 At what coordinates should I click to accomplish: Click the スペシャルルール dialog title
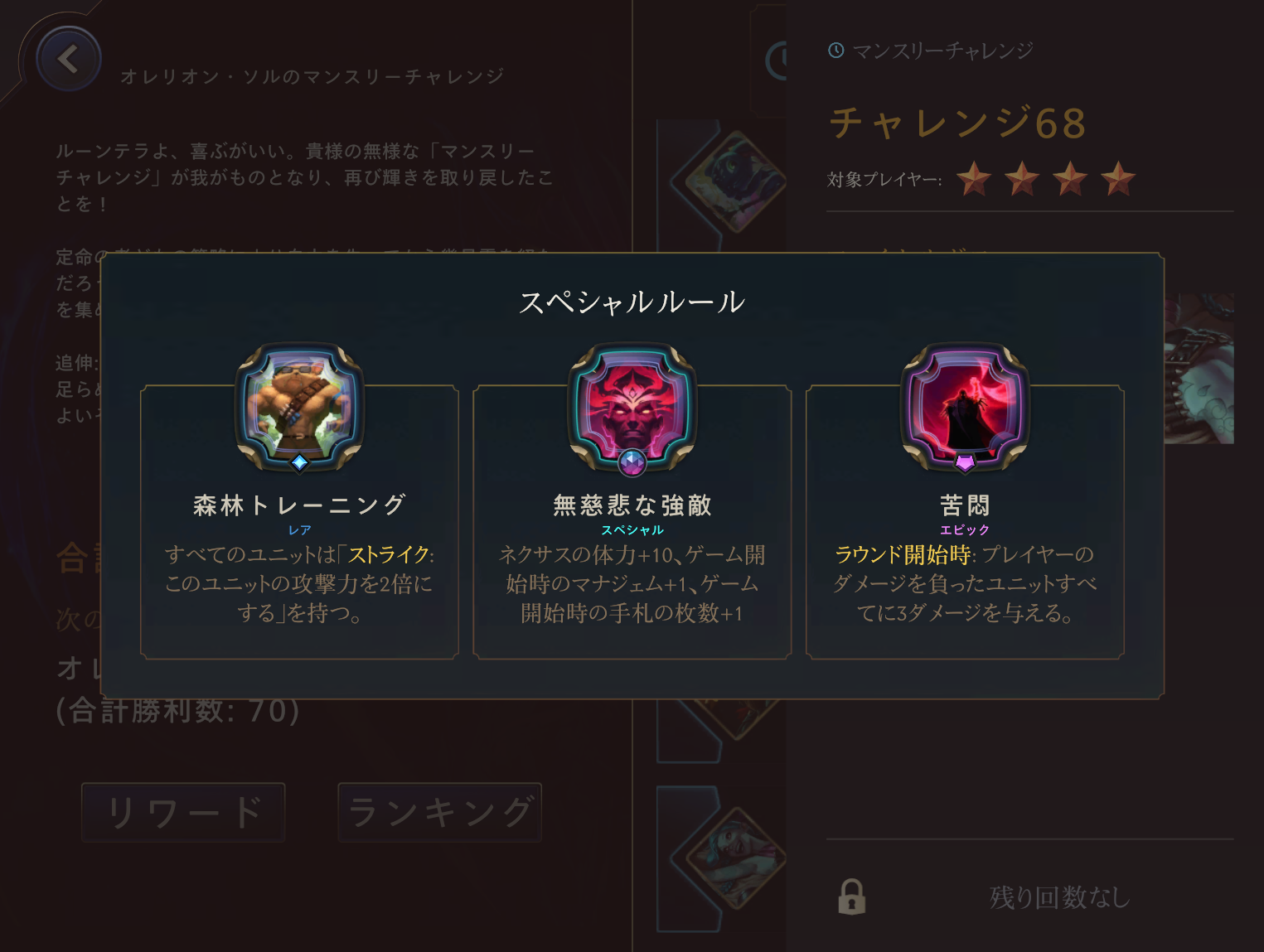click(632, 302)
